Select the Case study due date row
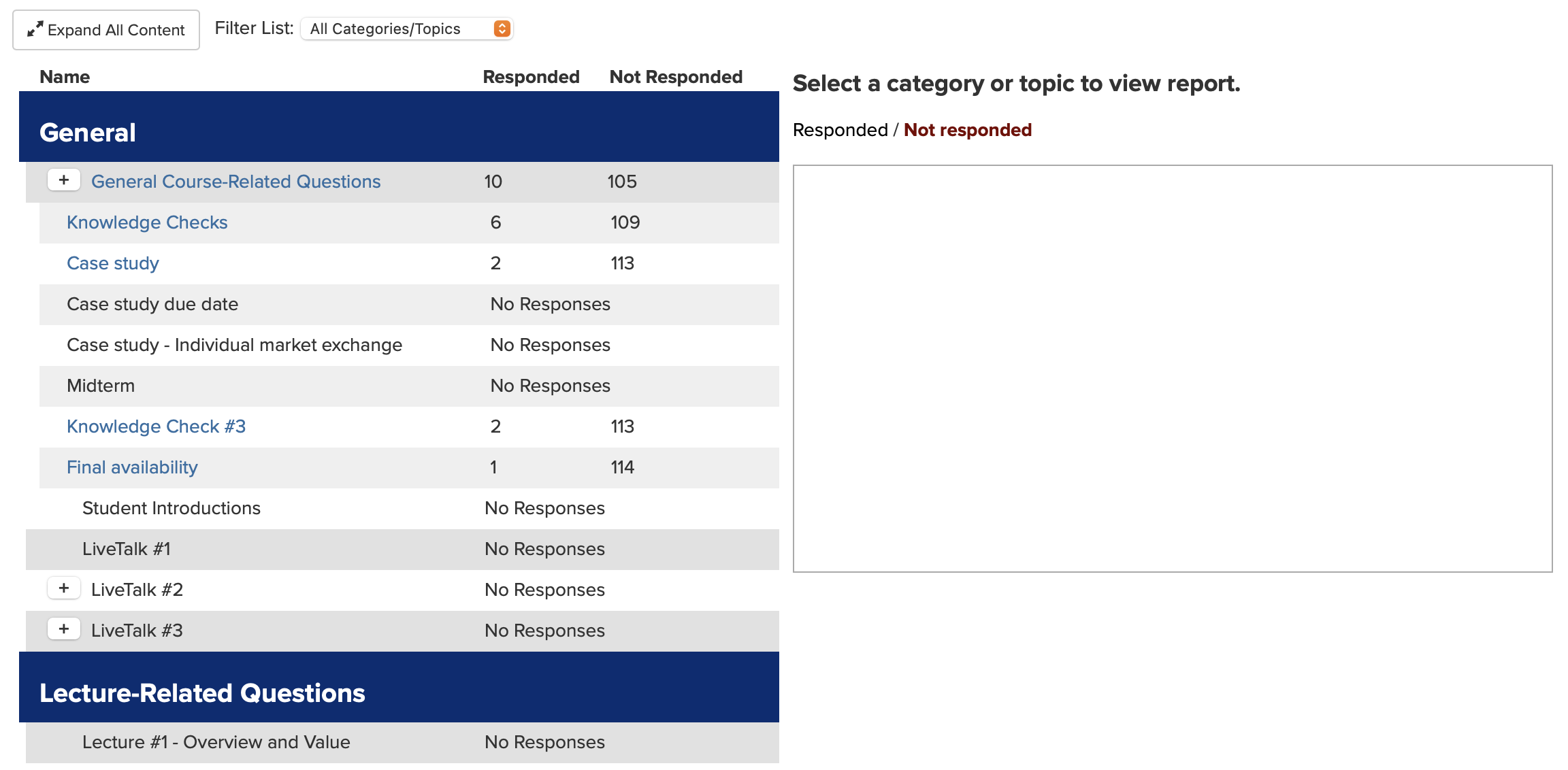The height and width of the screenshot is (770, 1568). pyautogui.click(x=152, y=304)
